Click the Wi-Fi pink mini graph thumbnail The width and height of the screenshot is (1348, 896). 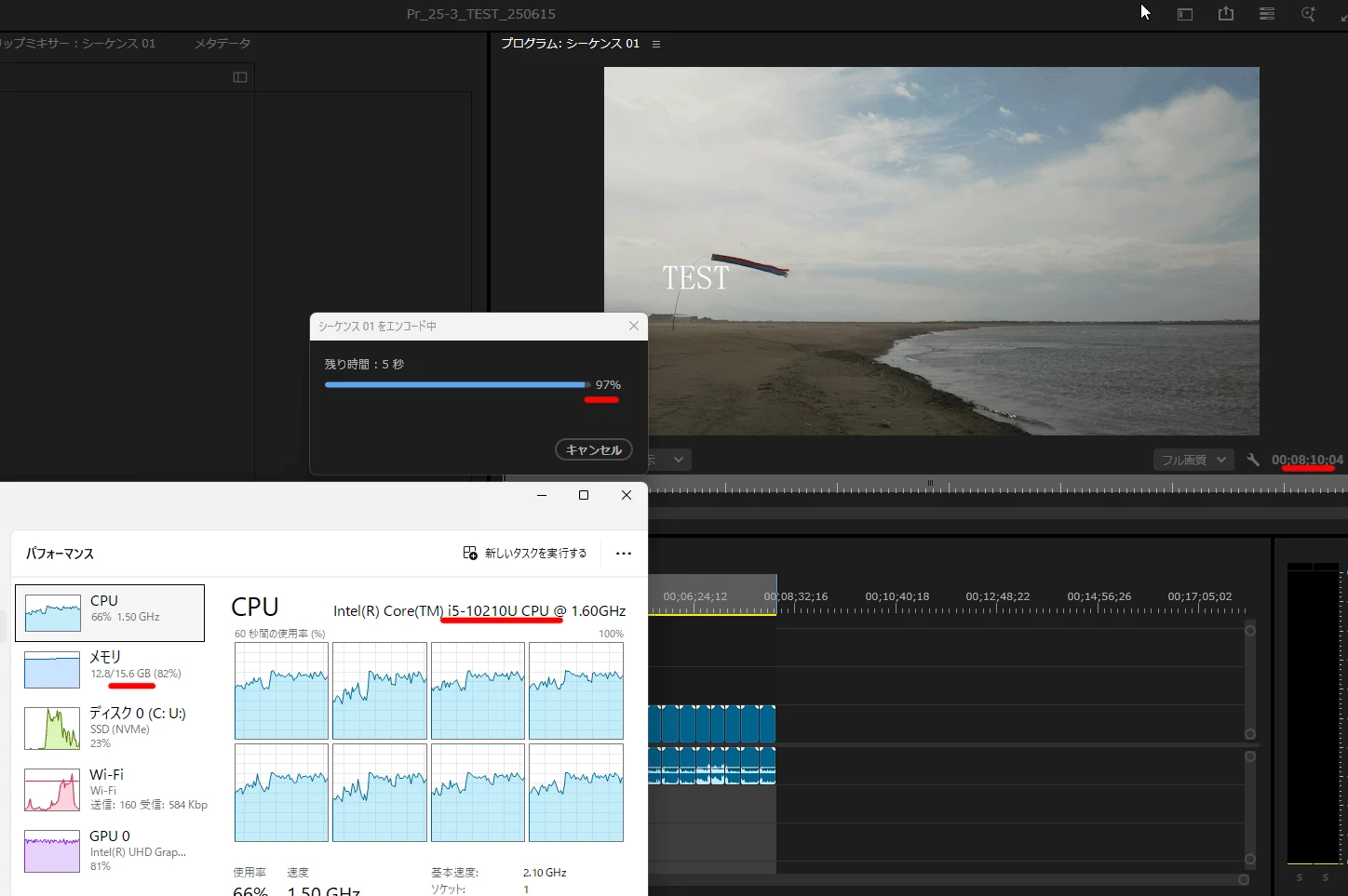(x=52, y=789)
